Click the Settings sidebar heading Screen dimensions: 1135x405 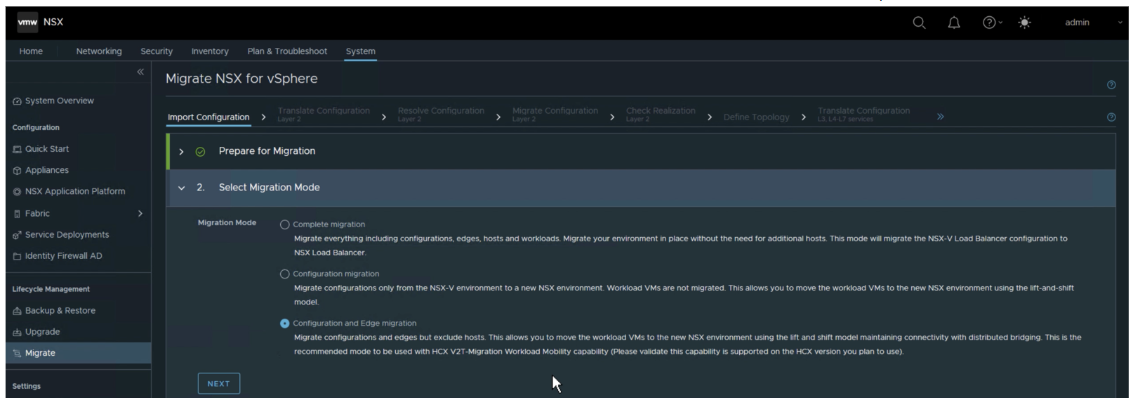coord(27,386)
